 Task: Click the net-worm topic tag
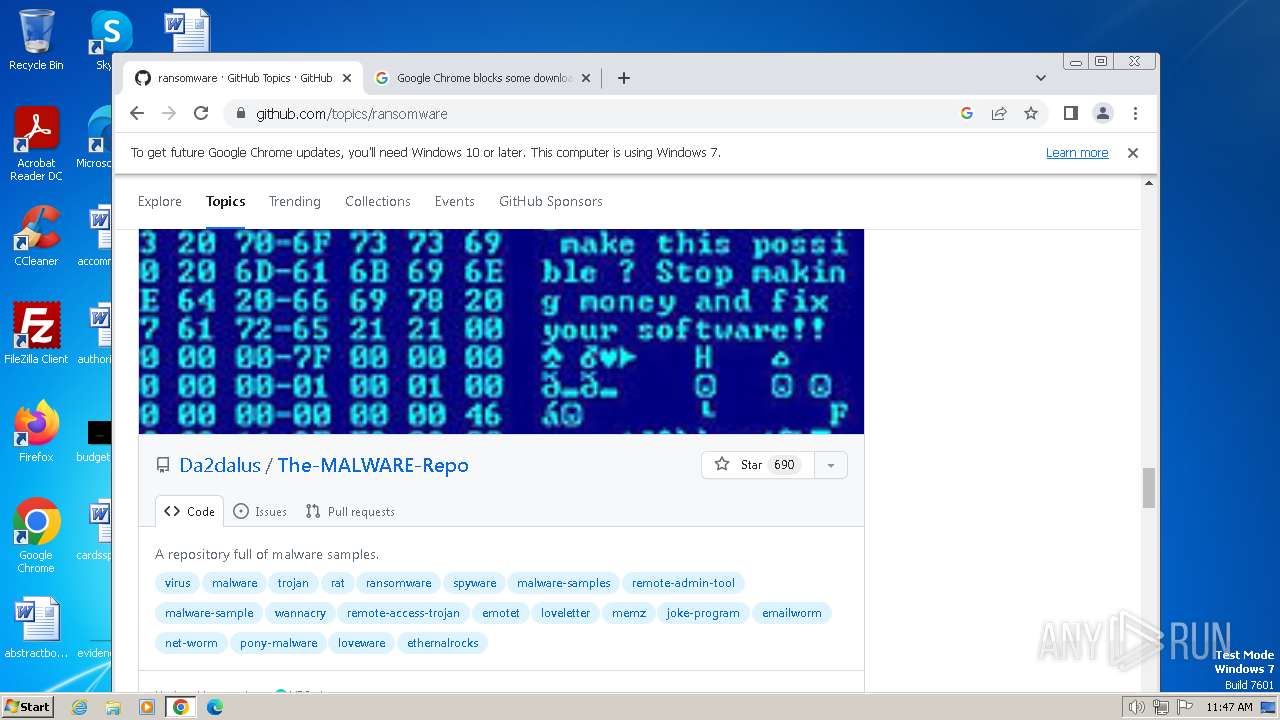[x=191, y=643]
